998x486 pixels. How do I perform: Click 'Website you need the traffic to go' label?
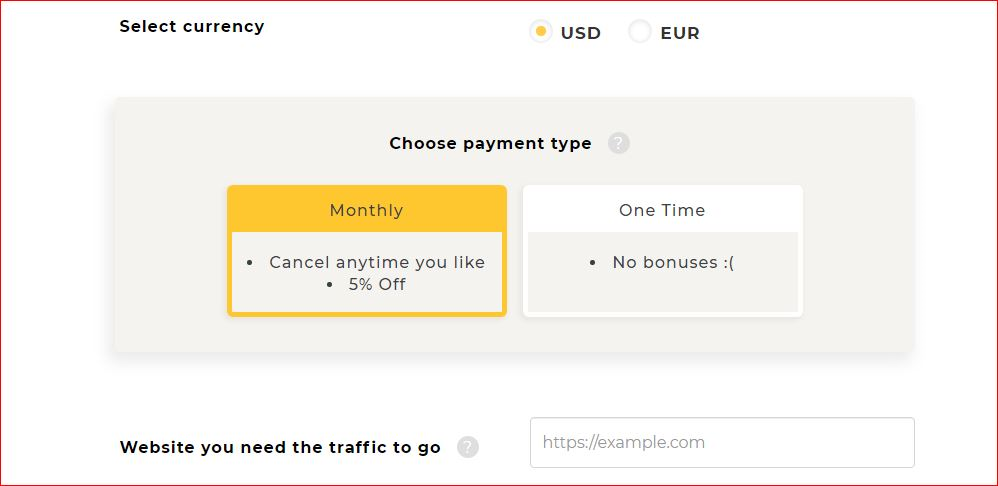coord(280,447)
